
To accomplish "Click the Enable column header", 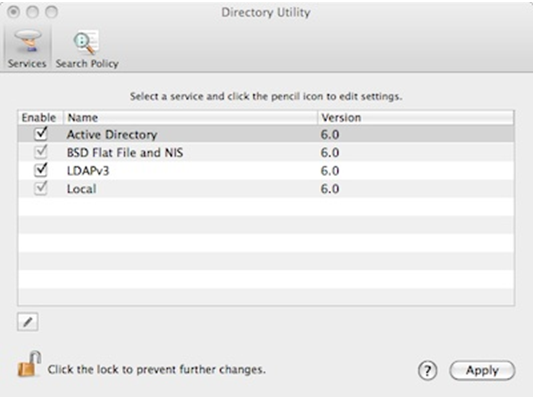I will [x=40, y=118].
